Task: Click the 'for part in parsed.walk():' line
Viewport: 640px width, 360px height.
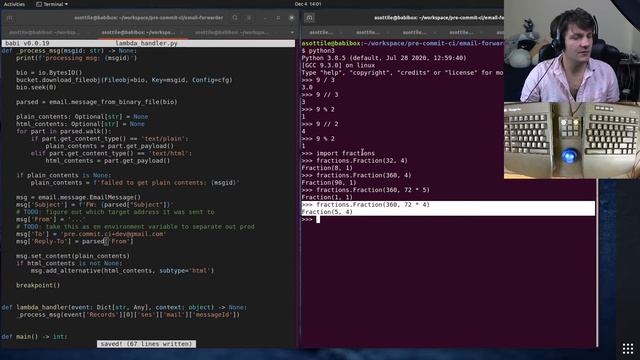Action: (x=63, y=131)
